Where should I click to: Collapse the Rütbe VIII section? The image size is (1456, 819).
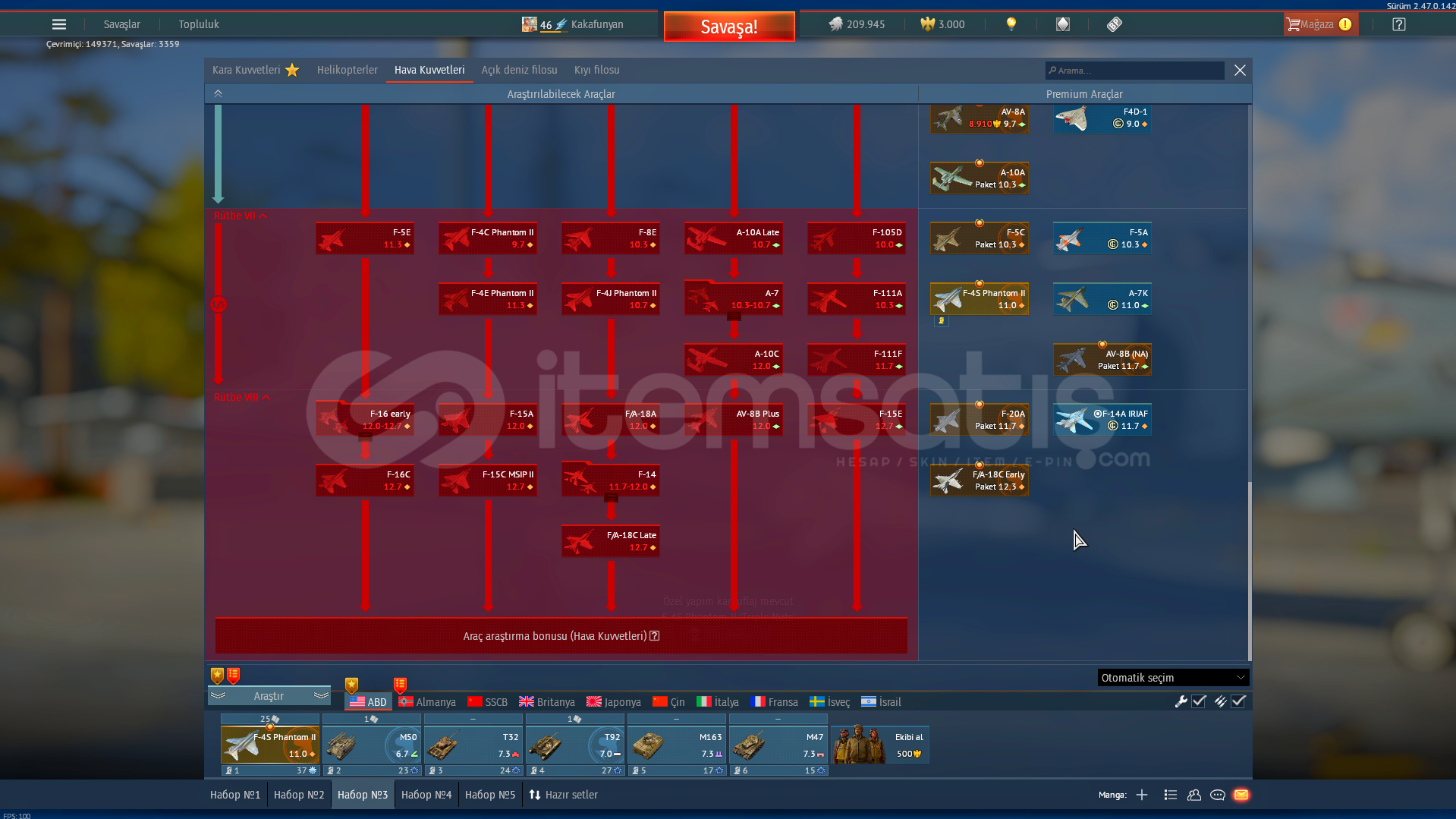coord(242,397)
